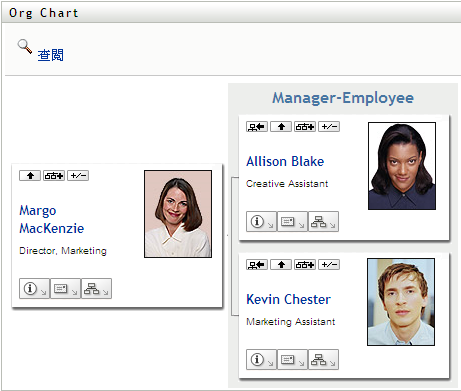Open Kevin Chester's org chart actions icon
461x391 pixels.
point(323,360)
